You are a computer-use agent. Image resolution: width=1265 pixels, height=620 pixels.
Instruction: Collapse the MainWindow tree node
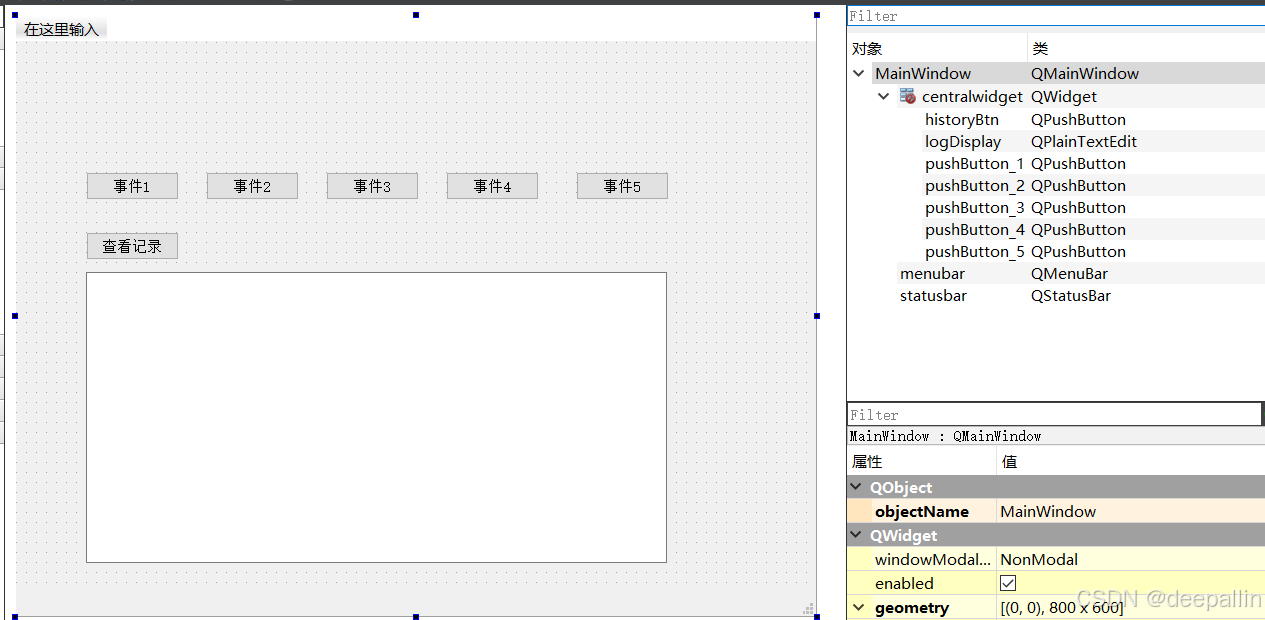pyautogui.click(x=858, y=73)
